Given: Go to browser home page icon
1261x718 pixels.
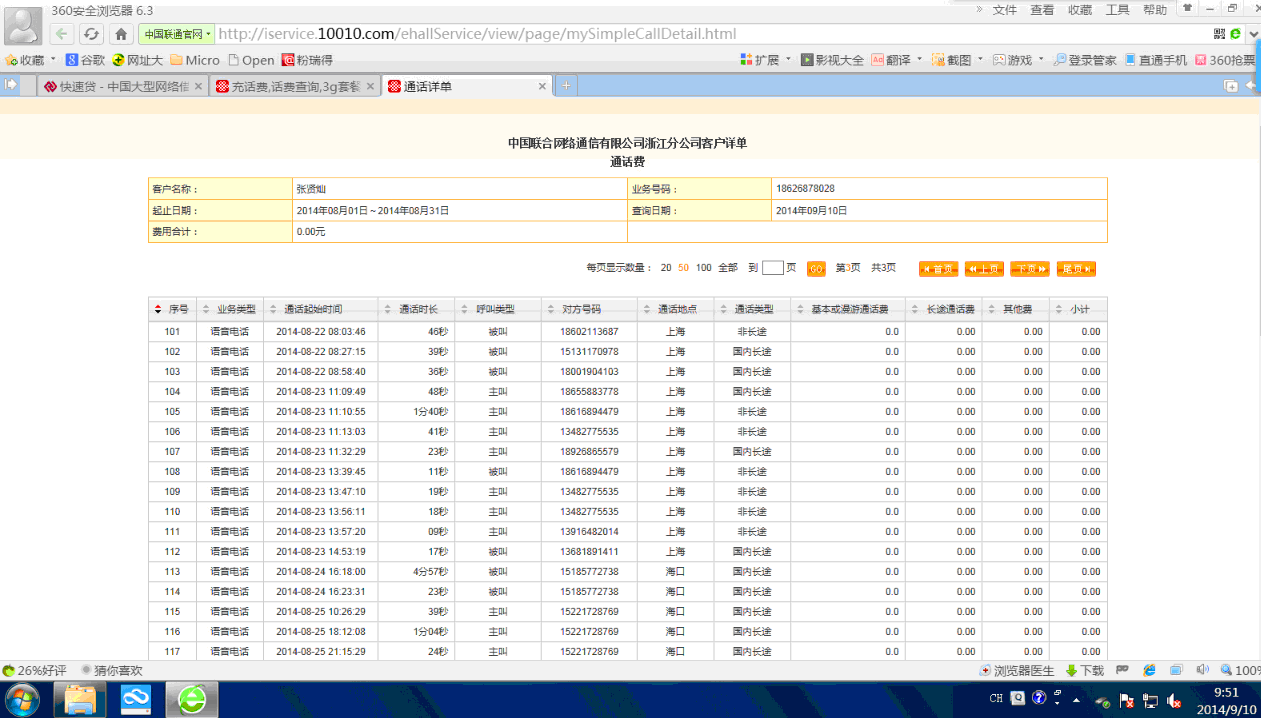Looking at the screenshot, I should 120,34.
